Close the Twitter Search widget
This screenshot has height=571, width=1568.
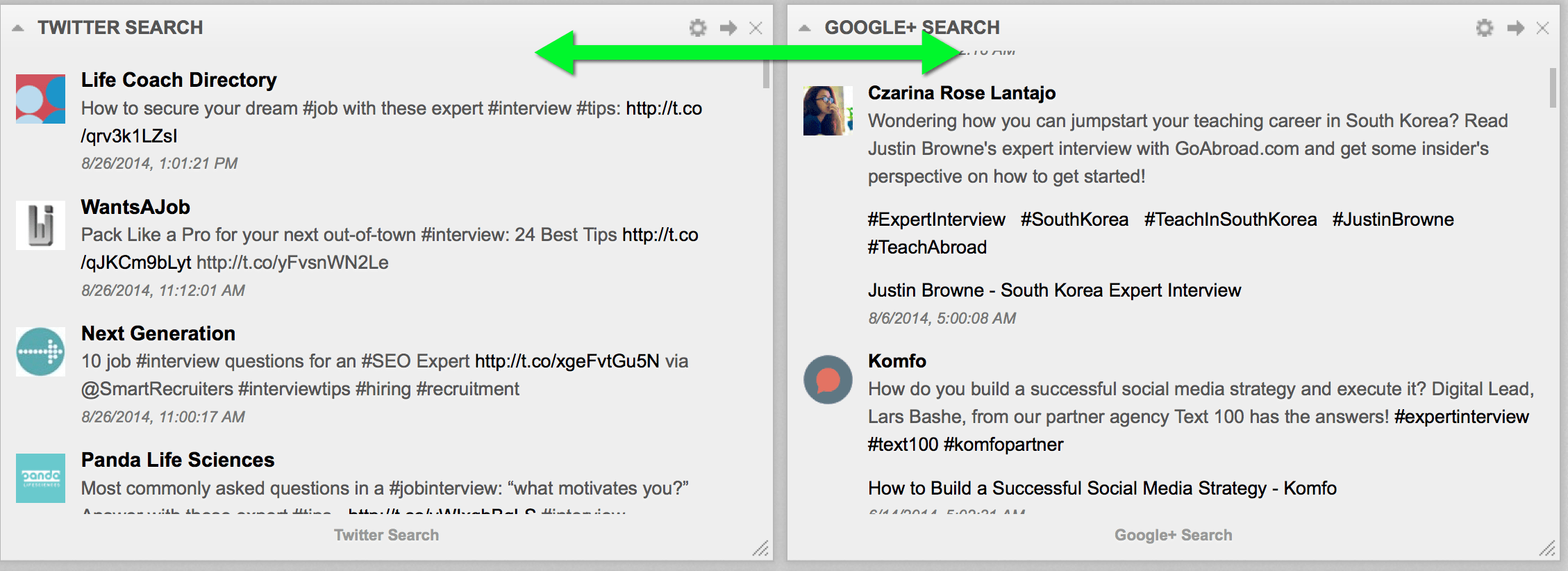coord(756,28)
